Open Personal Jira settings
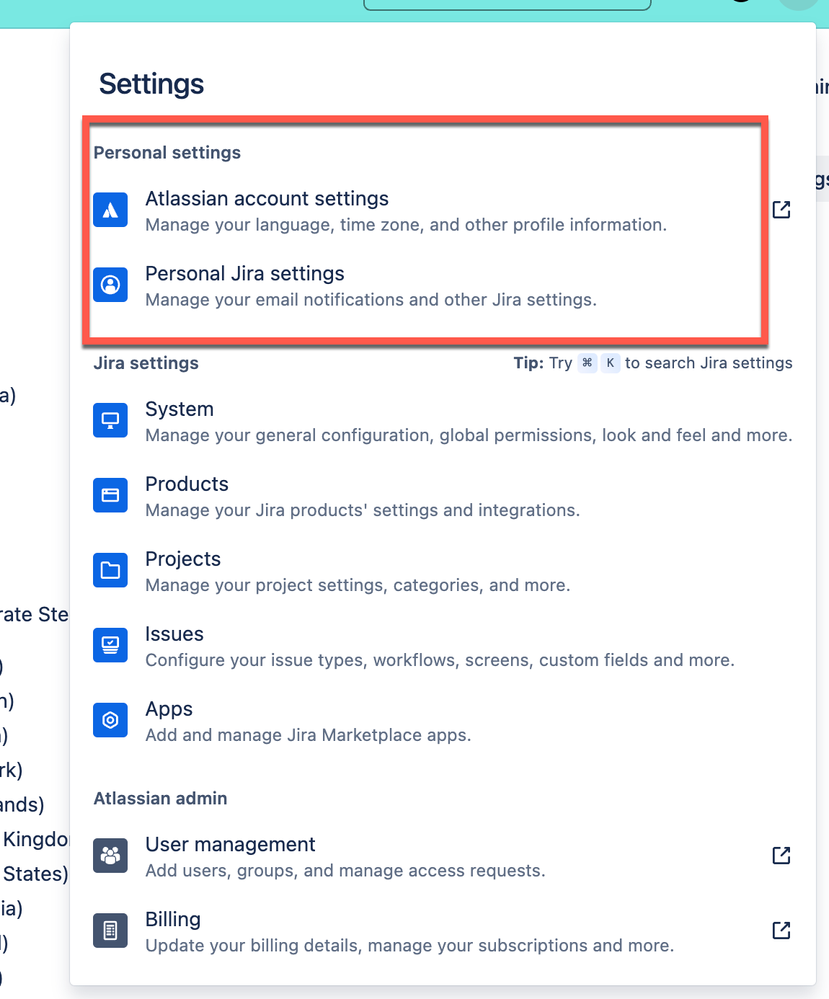 [x=442, y=285]
